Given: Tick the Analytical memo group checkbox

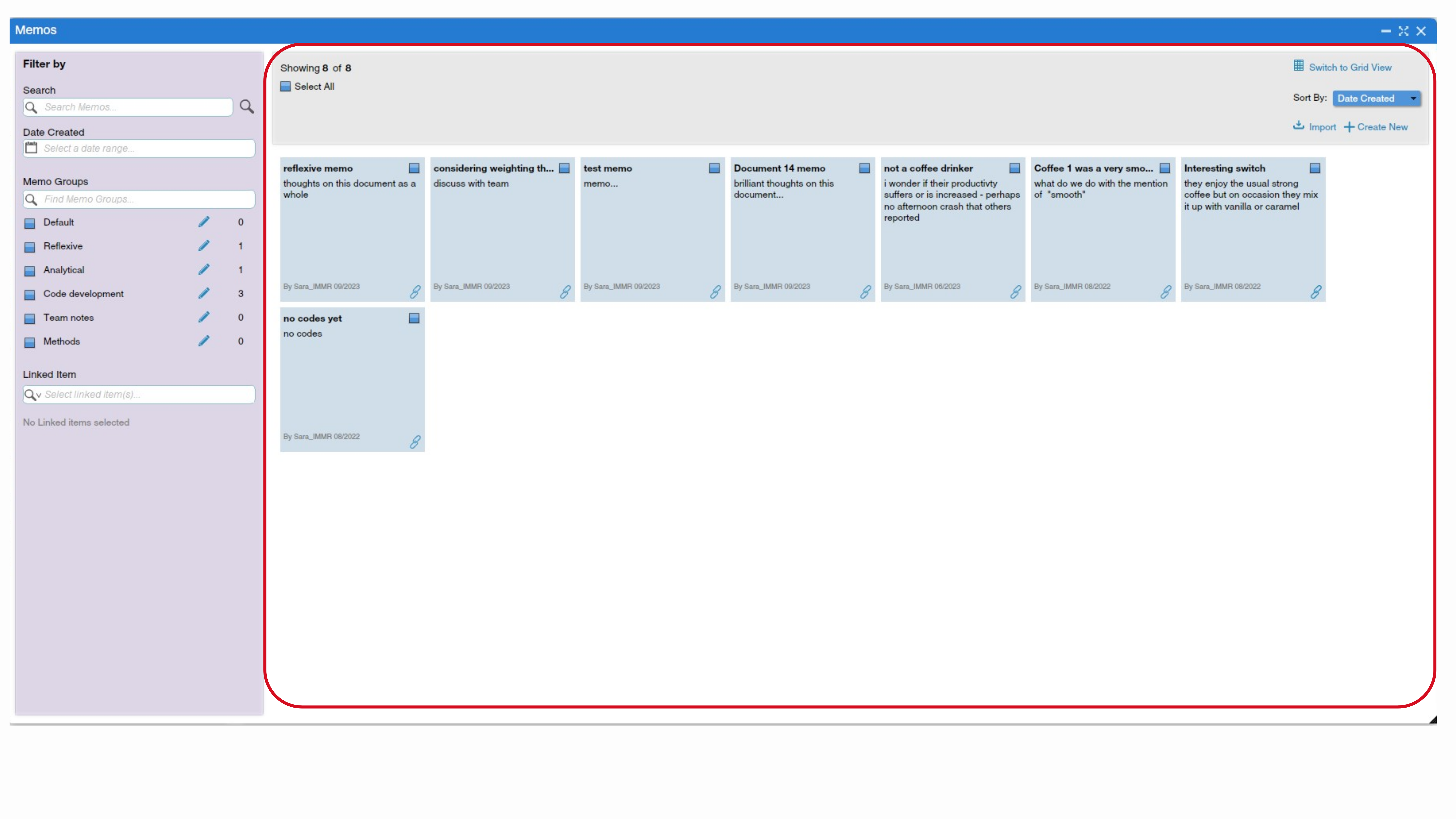Looking at the screenshot, I should pyautogui.click(x=30, y=270).
